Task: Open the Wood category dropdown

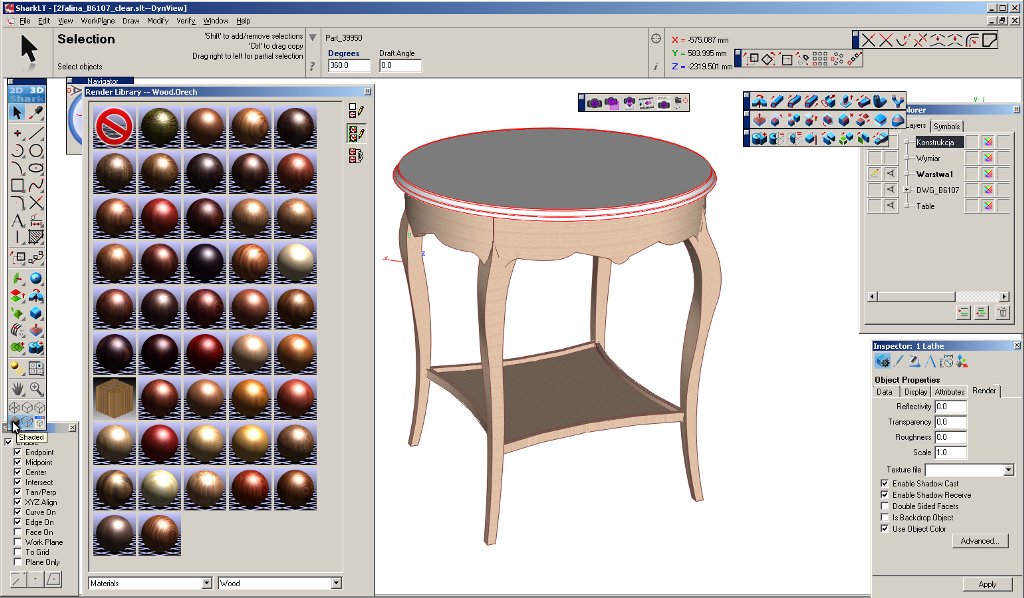Action: (336, 583)
